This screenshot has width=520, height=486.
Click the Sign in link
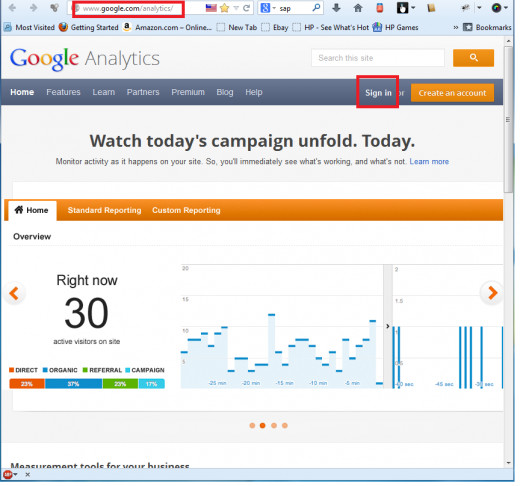(378, 93)
